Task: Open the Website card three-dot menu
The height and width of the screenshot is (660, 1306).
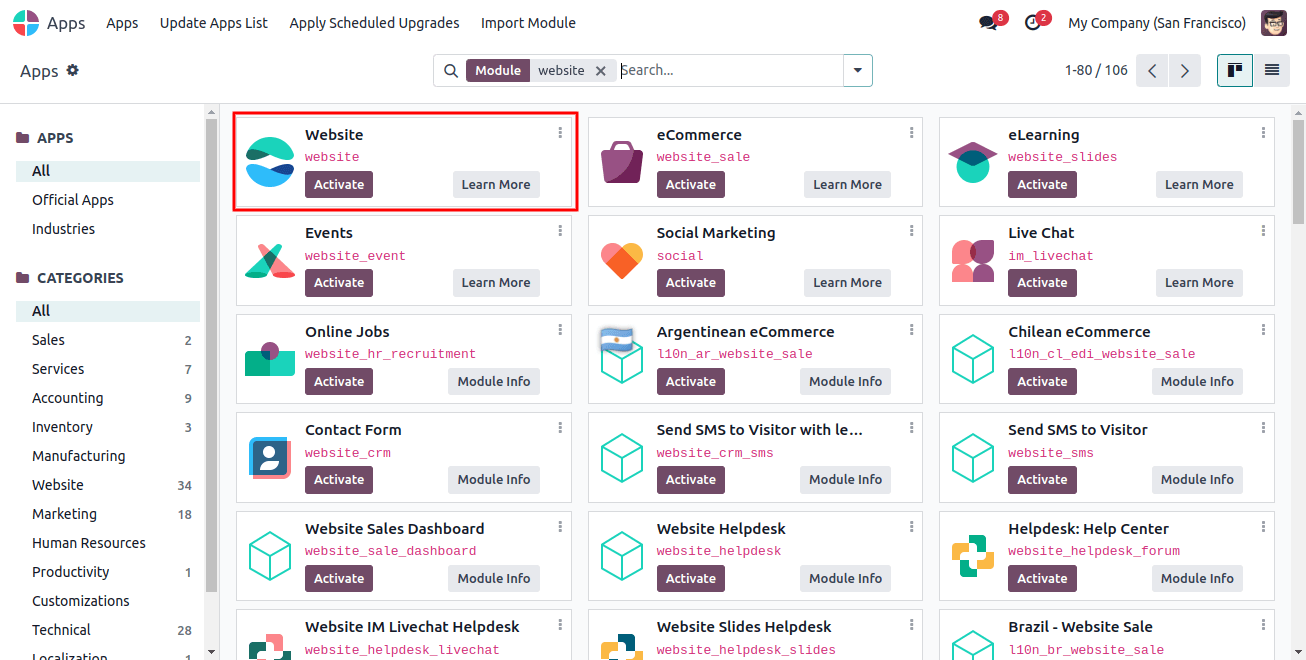Action: point(560,132)
